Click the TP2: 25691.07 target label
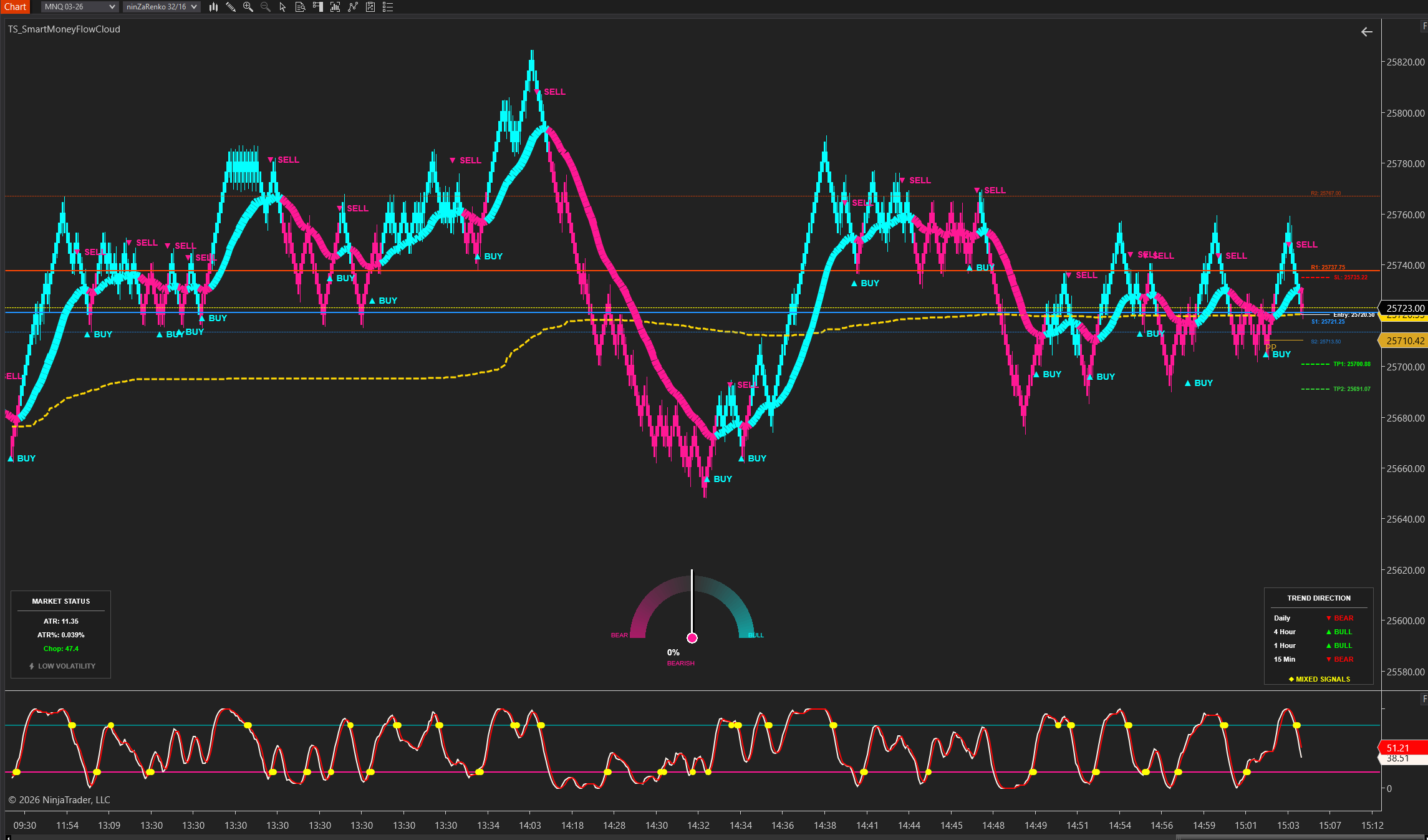The height and width of the screenshot is (840, 1428). (1352, 389)
